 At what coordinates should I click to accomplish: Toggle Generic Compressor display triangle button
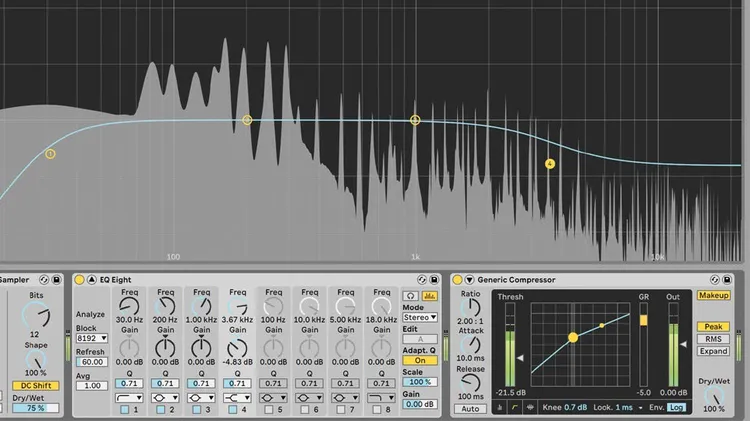click(x=469, y=280)
